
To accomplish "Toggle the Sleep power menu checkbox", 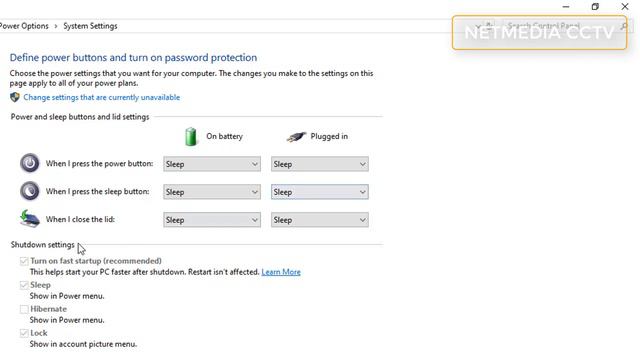I will click(24, 285).
